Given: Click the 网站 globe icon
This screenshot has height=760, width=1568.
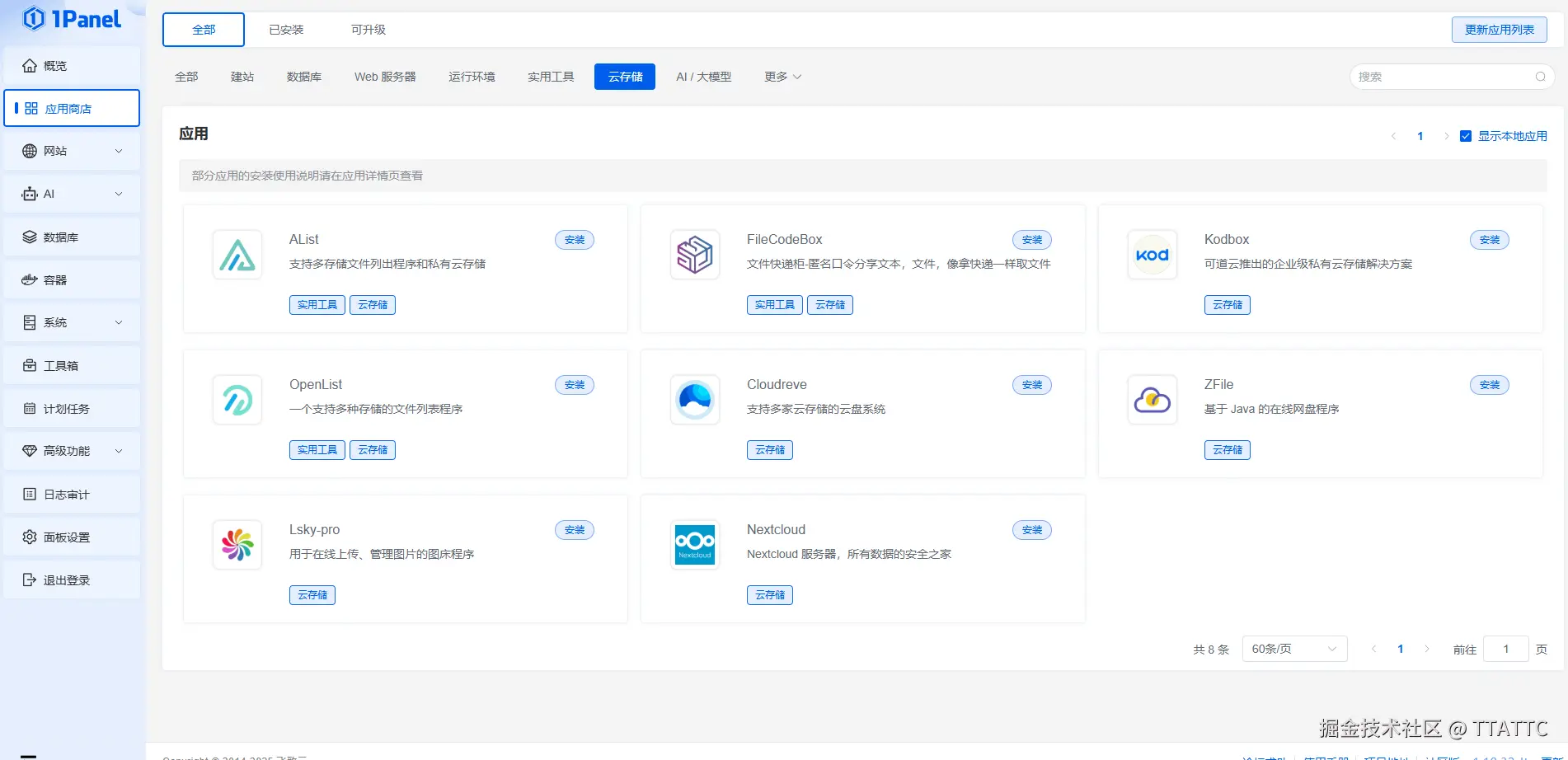Looking at the screenshot, I should pyautogui.click(x=30, y=151).
